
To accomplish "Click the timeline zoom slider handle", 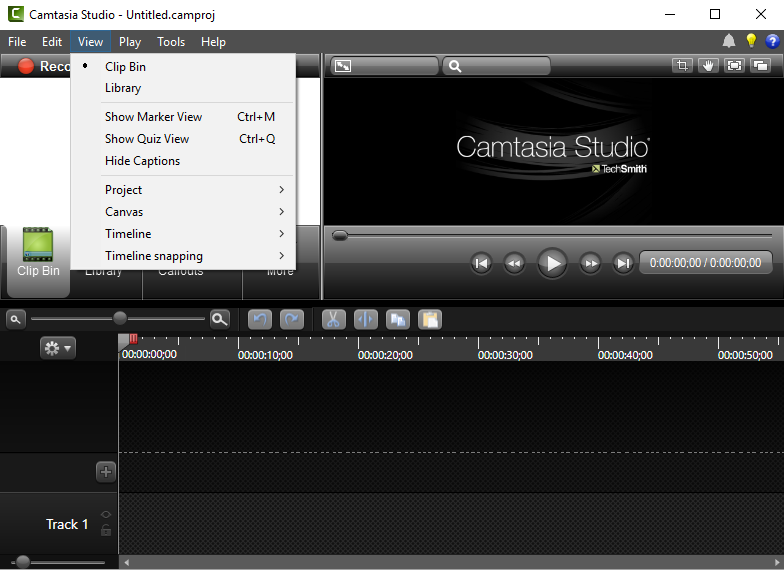I will tap(120, 318).
